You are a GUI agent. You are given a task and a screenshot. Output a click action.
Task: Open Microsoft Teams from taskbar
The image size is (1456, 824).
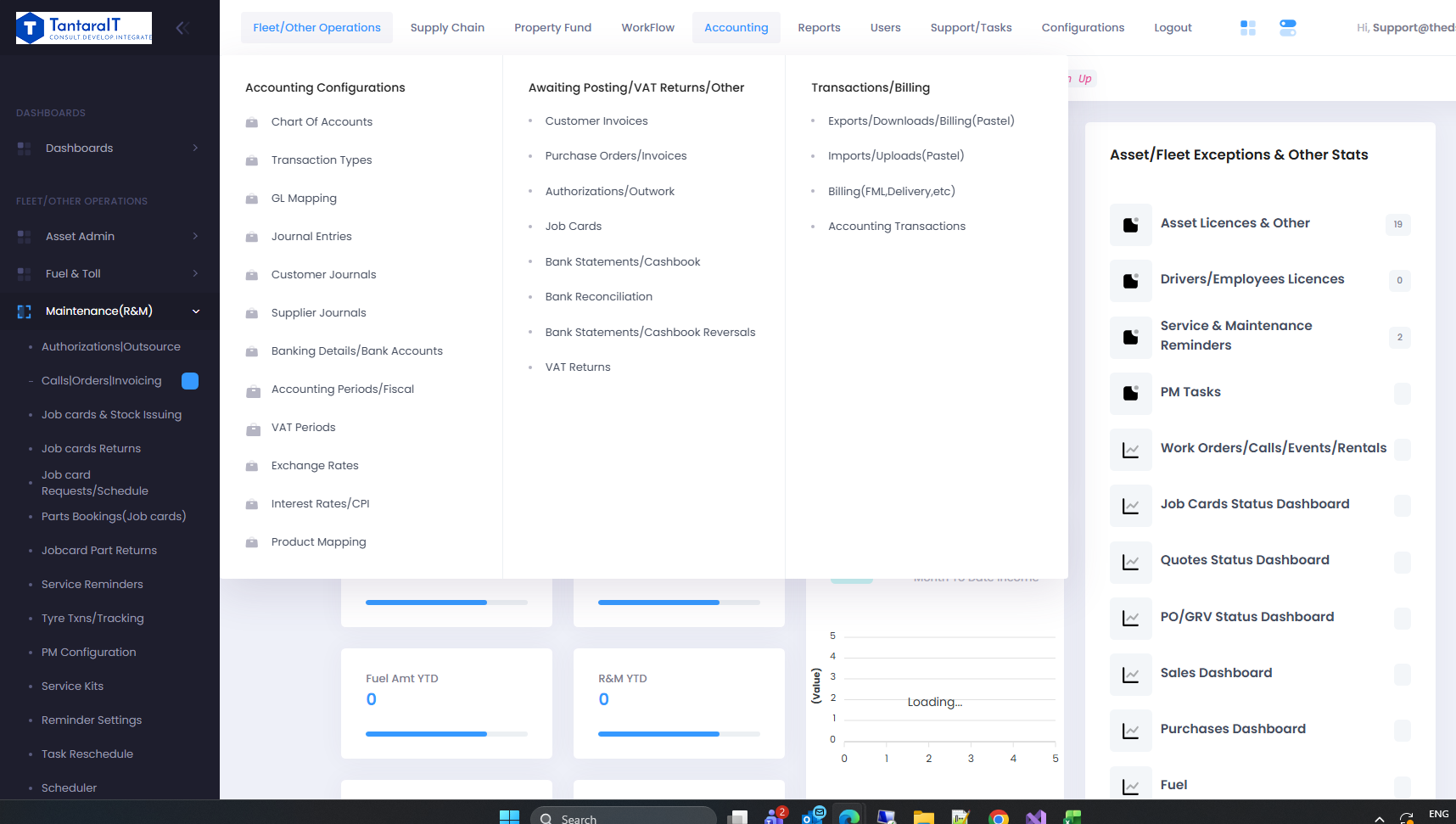tap(776, 816)
